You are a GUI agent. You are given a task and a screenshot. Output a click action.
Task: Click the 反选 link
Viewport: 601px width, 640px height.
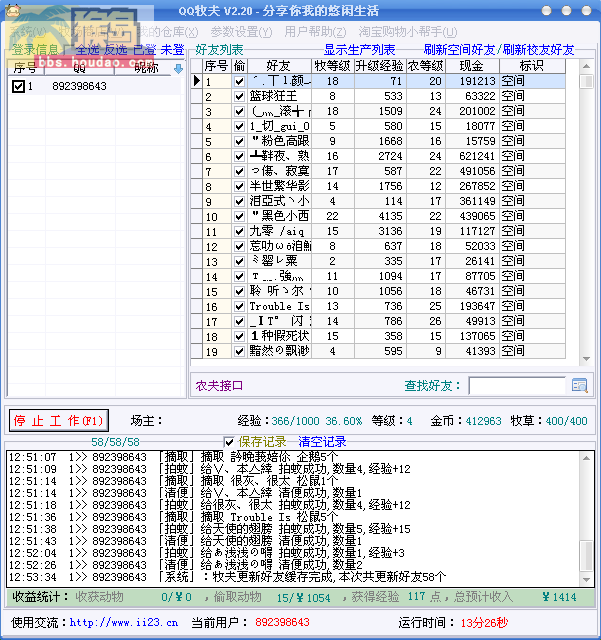point(116,50)
